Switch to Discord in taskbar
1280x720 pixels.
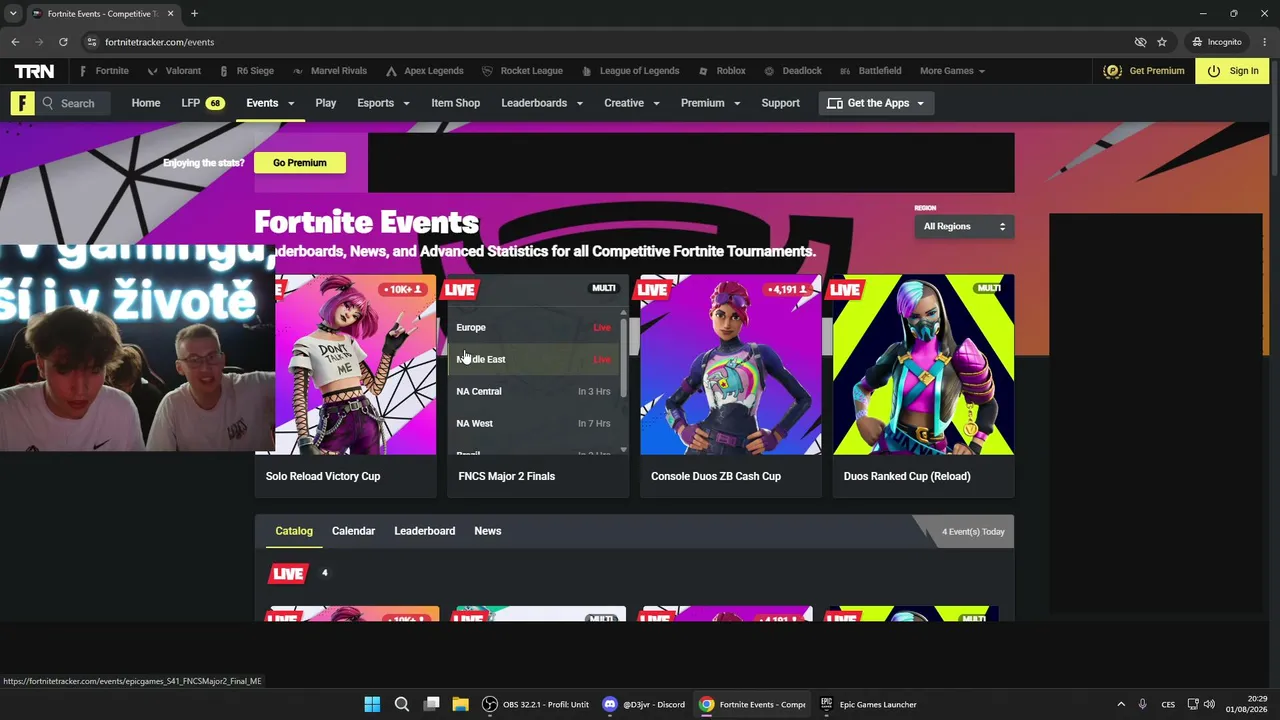tap(644, 704)
